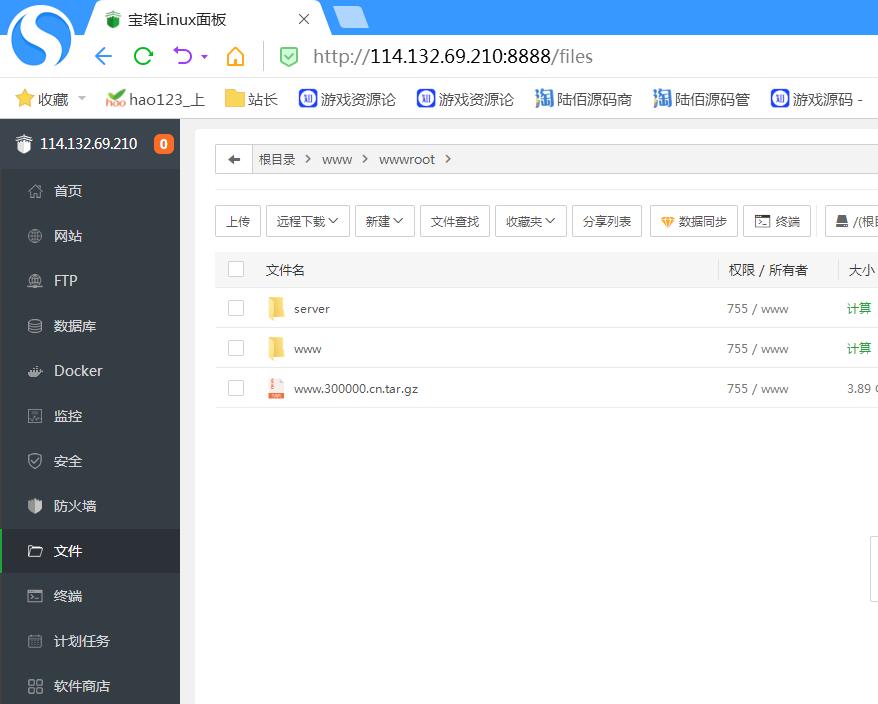878x704 pixels.
Task: Click the back arrow in file path bar
Action: click(234, 159)
